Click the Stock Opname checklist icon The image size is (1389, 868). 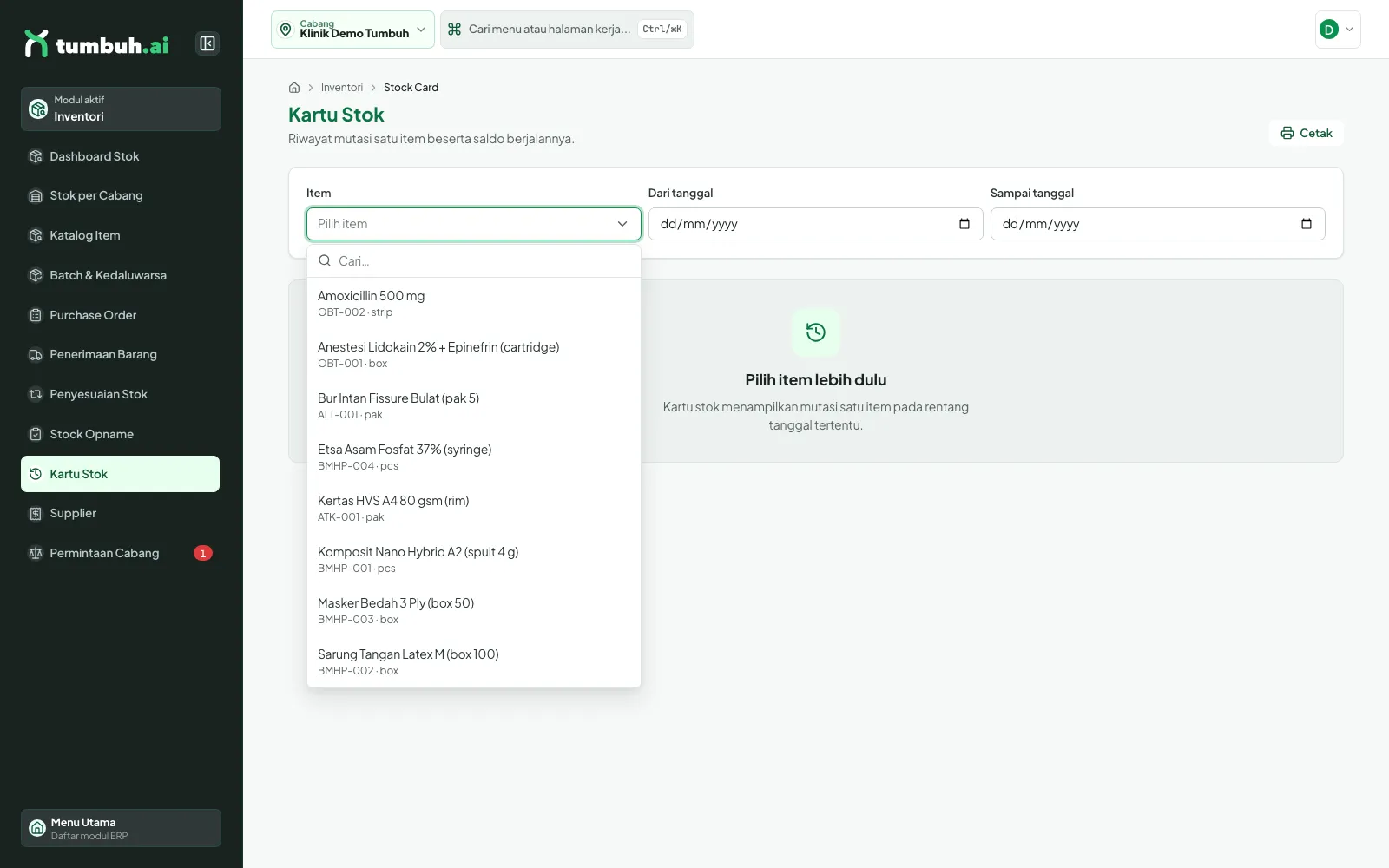click(36, 434)
